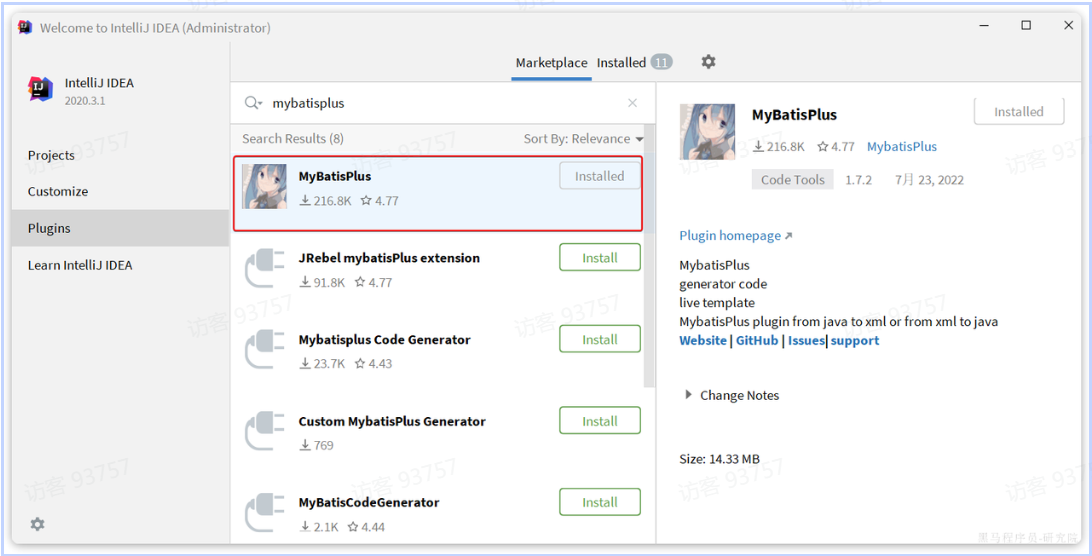Viewport: 1092px width, 556px height.
Task: Select JRebel mybatisPlus extension title
Action: 389,258
